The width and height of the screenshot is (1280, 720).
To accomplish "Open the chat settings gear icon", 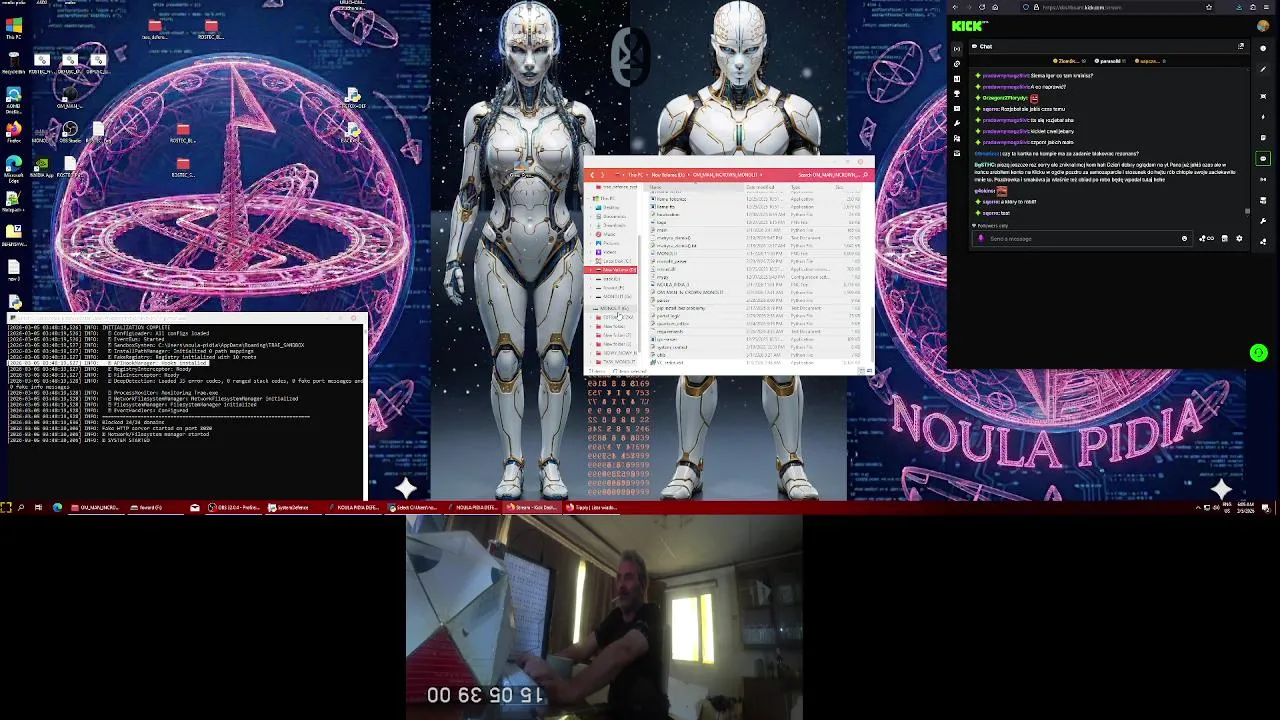I will click(x=1239, y=238).
